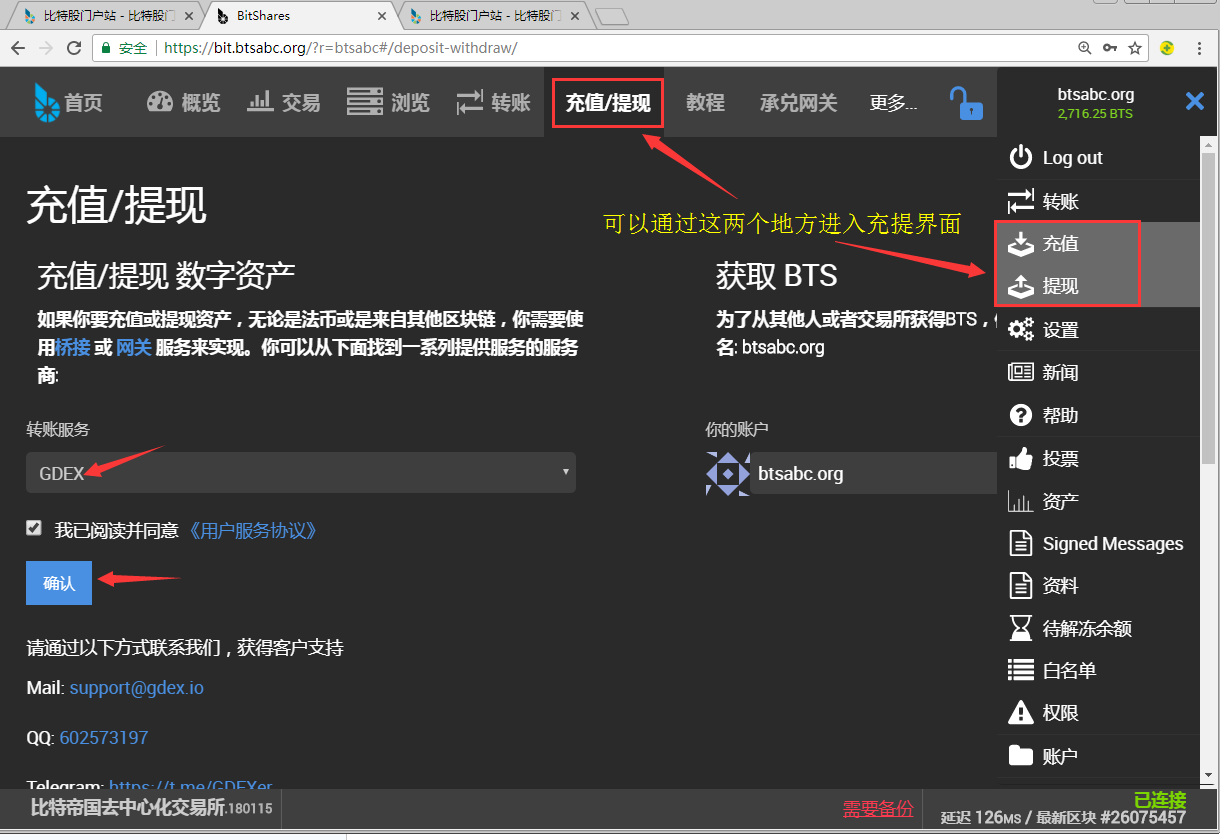Click the blue 确认 button

[59, 583]
